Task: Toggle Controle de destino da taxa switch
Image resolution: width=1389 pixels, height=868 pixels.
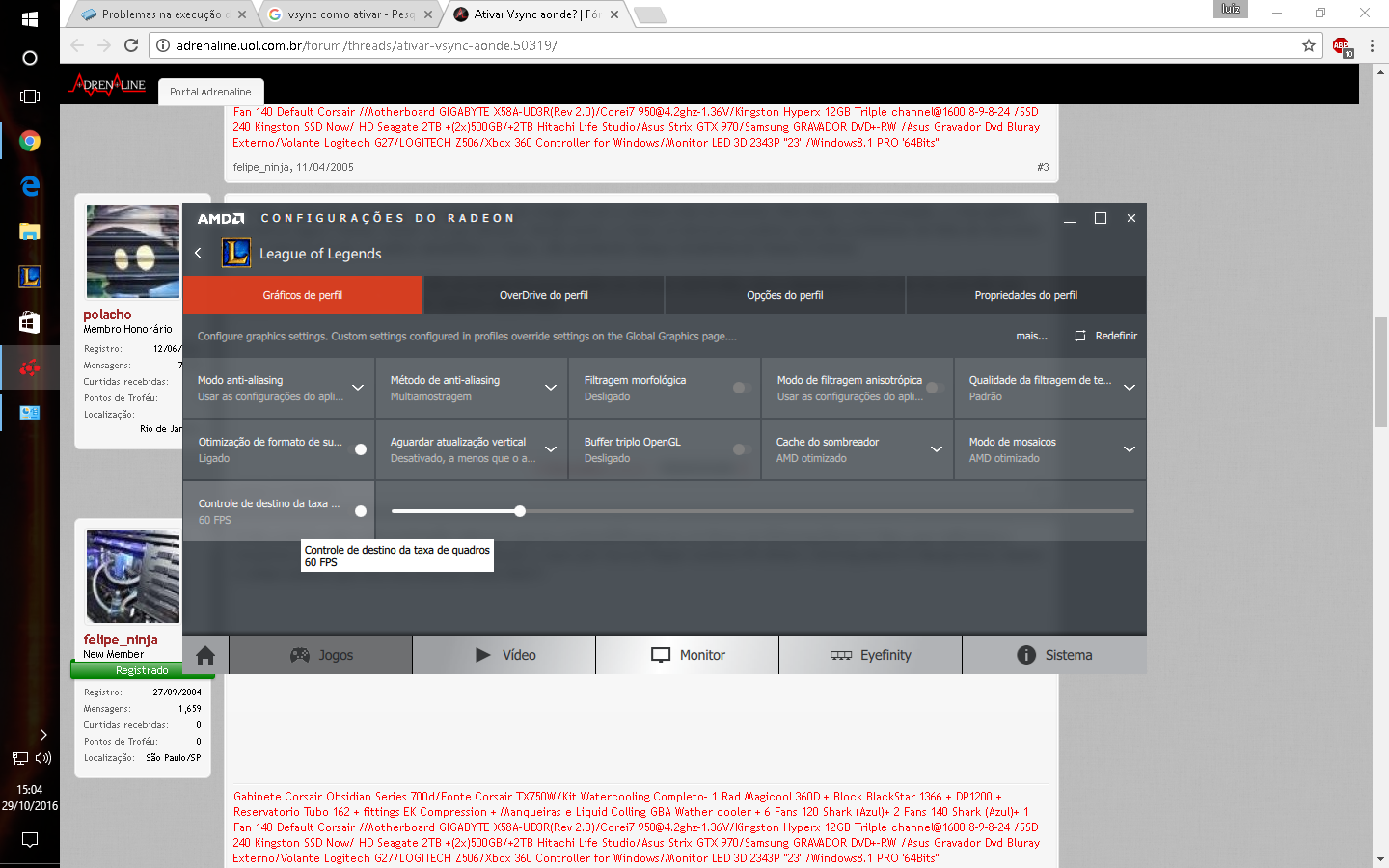Action: 359,511
